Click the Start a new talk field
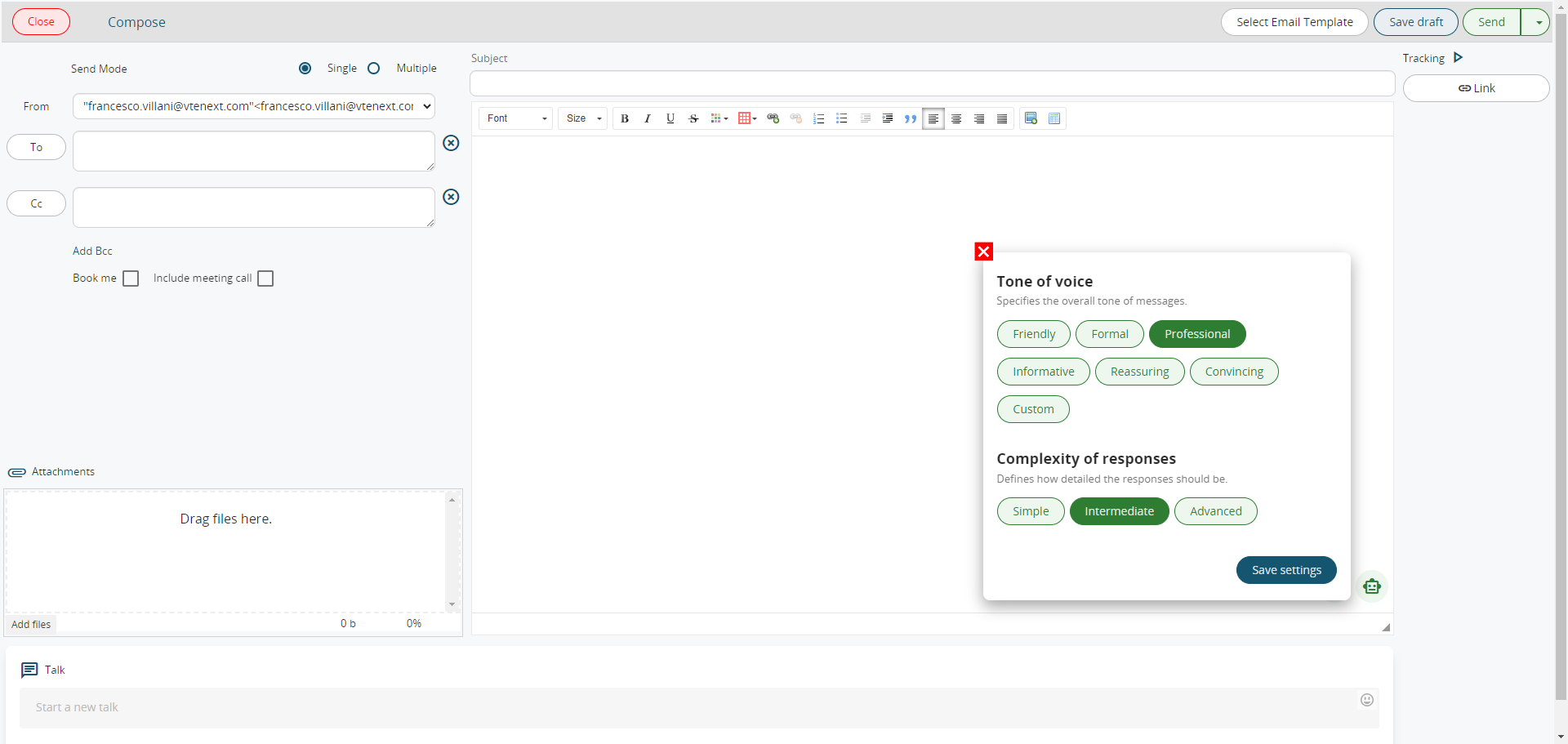Image resolution: width=1568 pixels, height=744 pixels. (699, 707)
